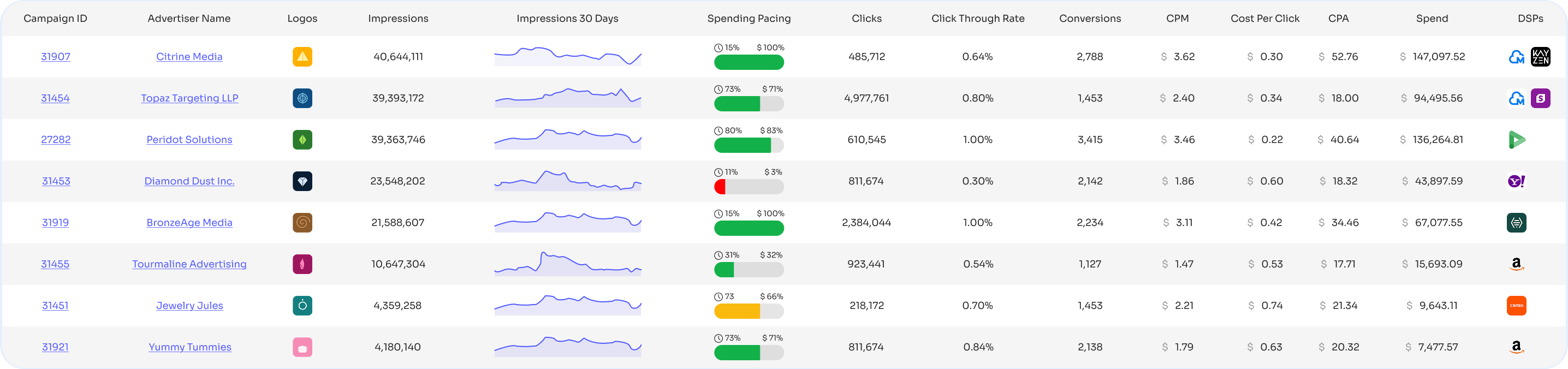Image resolution: width=1568 pixels, height=369 pixels.
Task: Click the Yummy Tummies pink logo
Action: click(302, 347)
